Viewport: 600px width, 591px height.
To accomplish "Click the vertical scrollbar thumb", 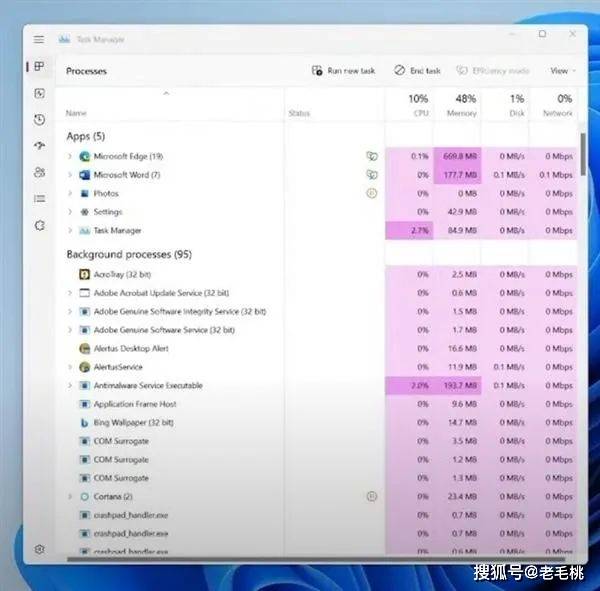I will (583, 154).
